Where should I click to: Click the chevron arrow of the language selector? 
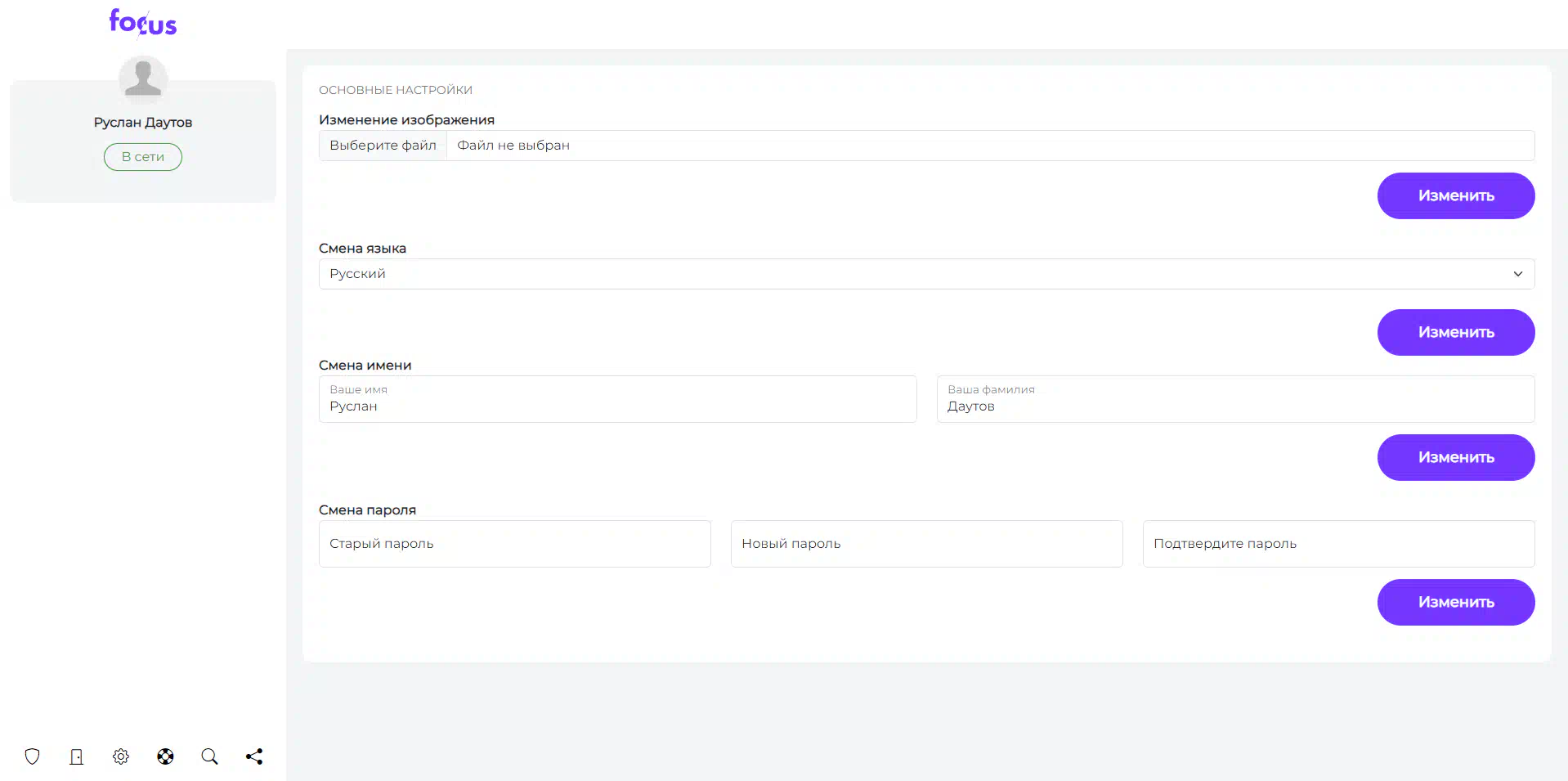point(1517,274)
